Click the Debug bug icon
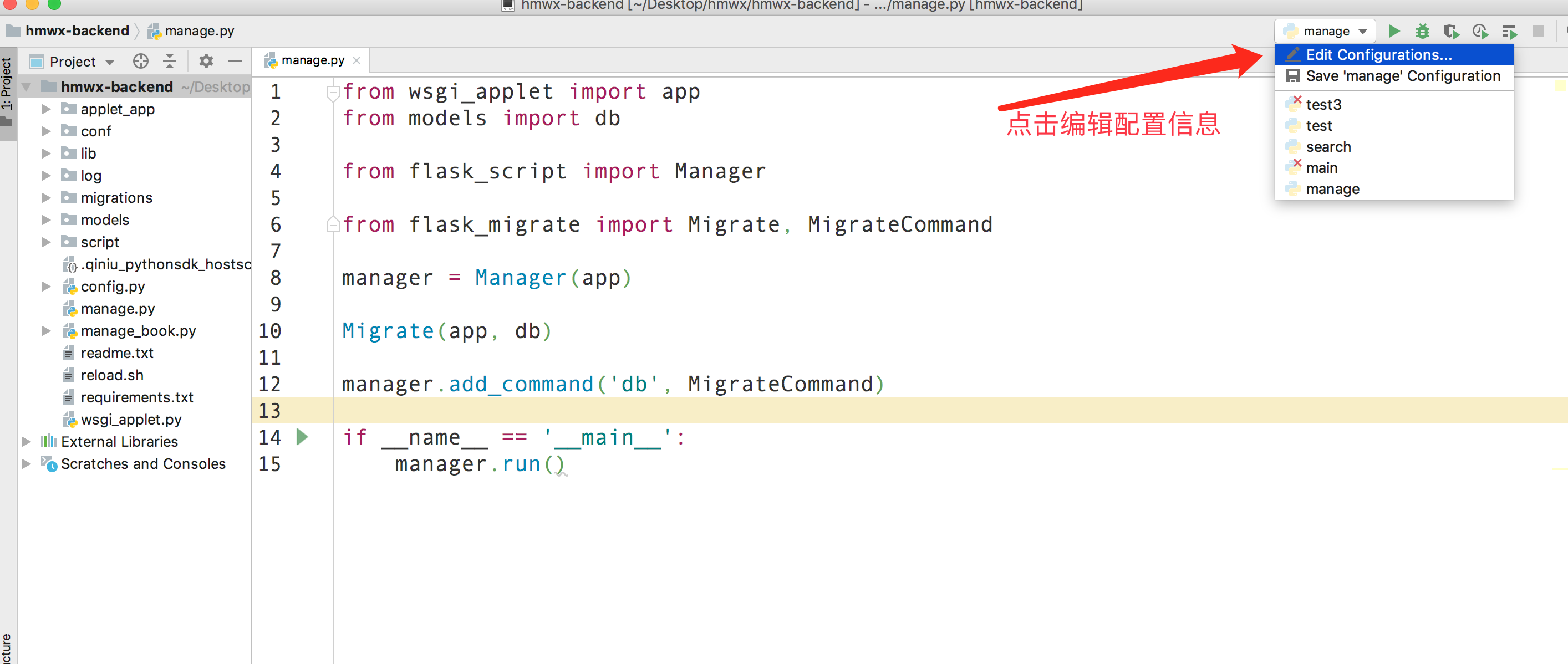This screenshot has width=1568, height=664. click(1423, 31)
